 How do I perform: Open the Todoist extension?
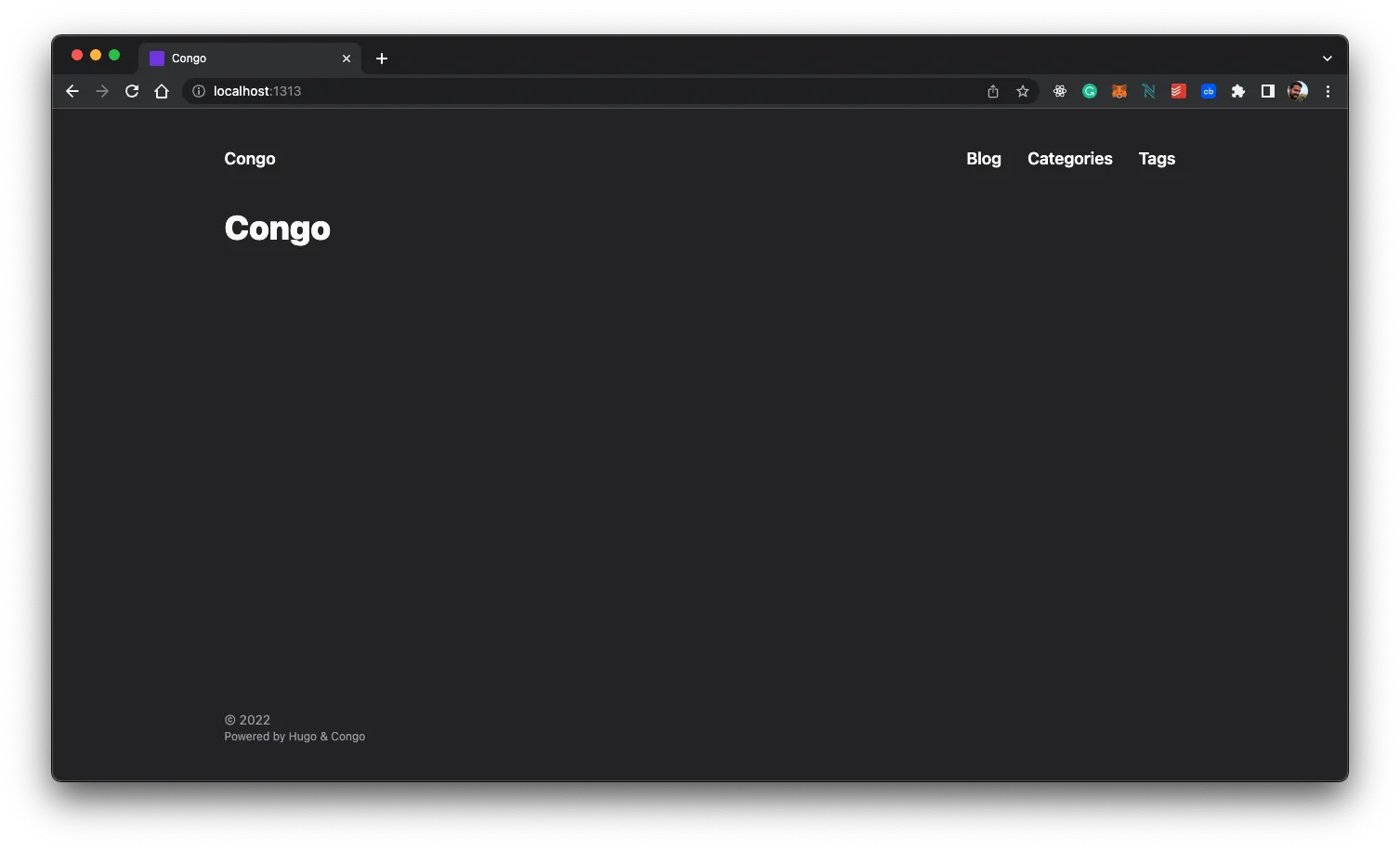click(x=1179, y=91)
